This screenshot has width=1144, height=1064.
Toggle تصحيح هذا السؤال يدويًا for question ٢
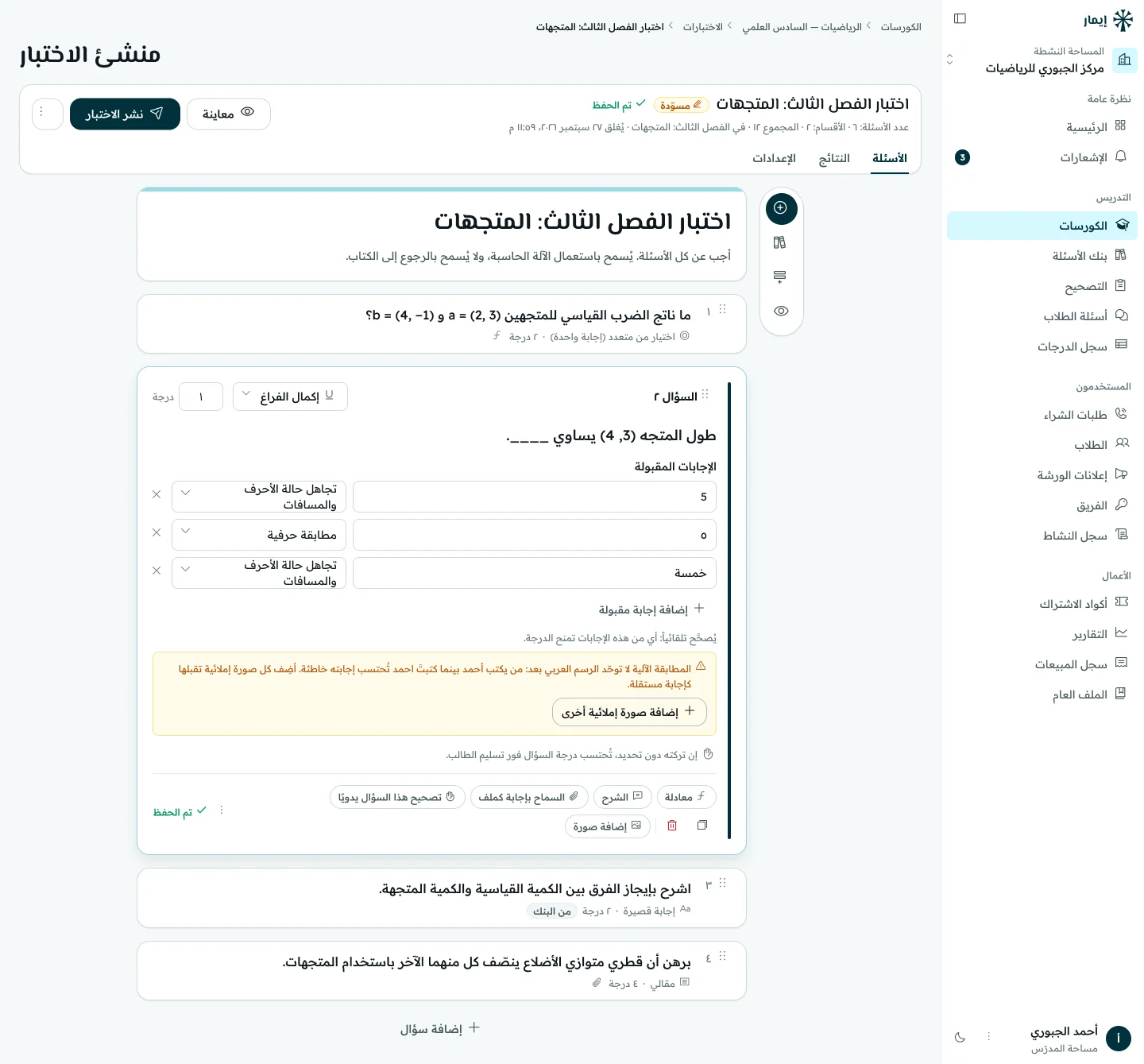click(x=396, y=797)
